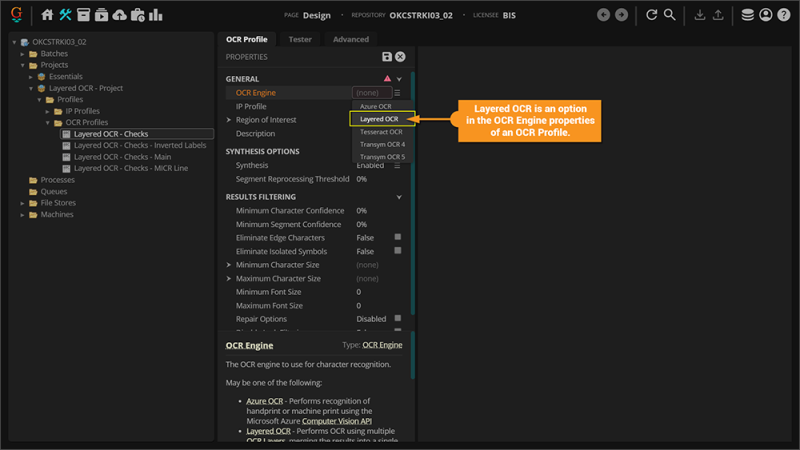Expand the File Stores tree node

click(x=22, y=203)
